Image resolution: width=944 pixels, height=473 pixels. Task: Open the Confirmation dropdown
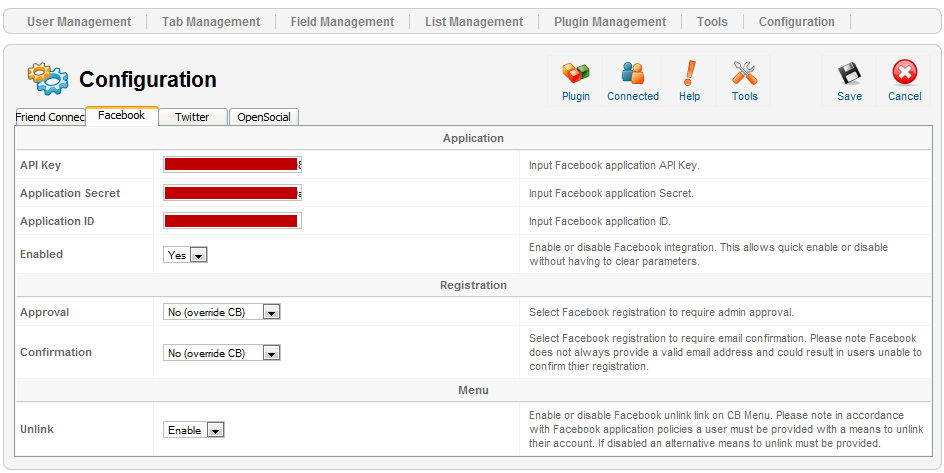(222, 353)
